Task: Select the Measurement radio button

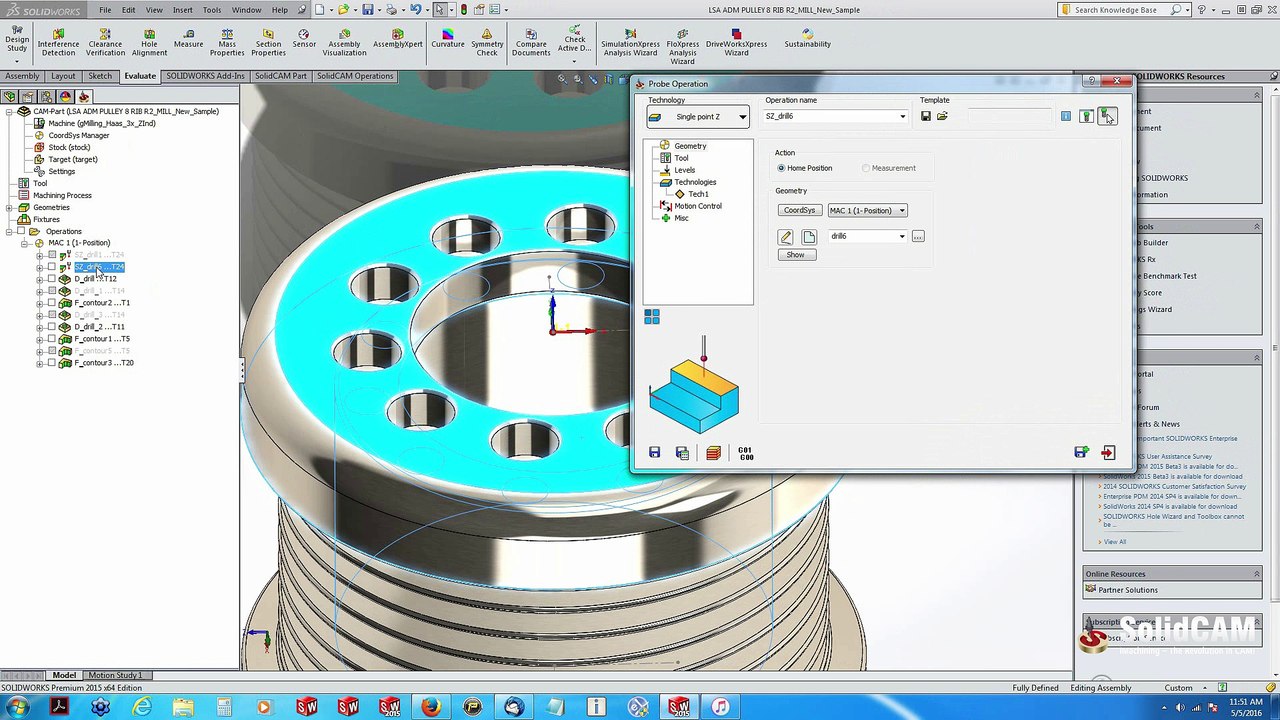Action: tap(866, 168)
